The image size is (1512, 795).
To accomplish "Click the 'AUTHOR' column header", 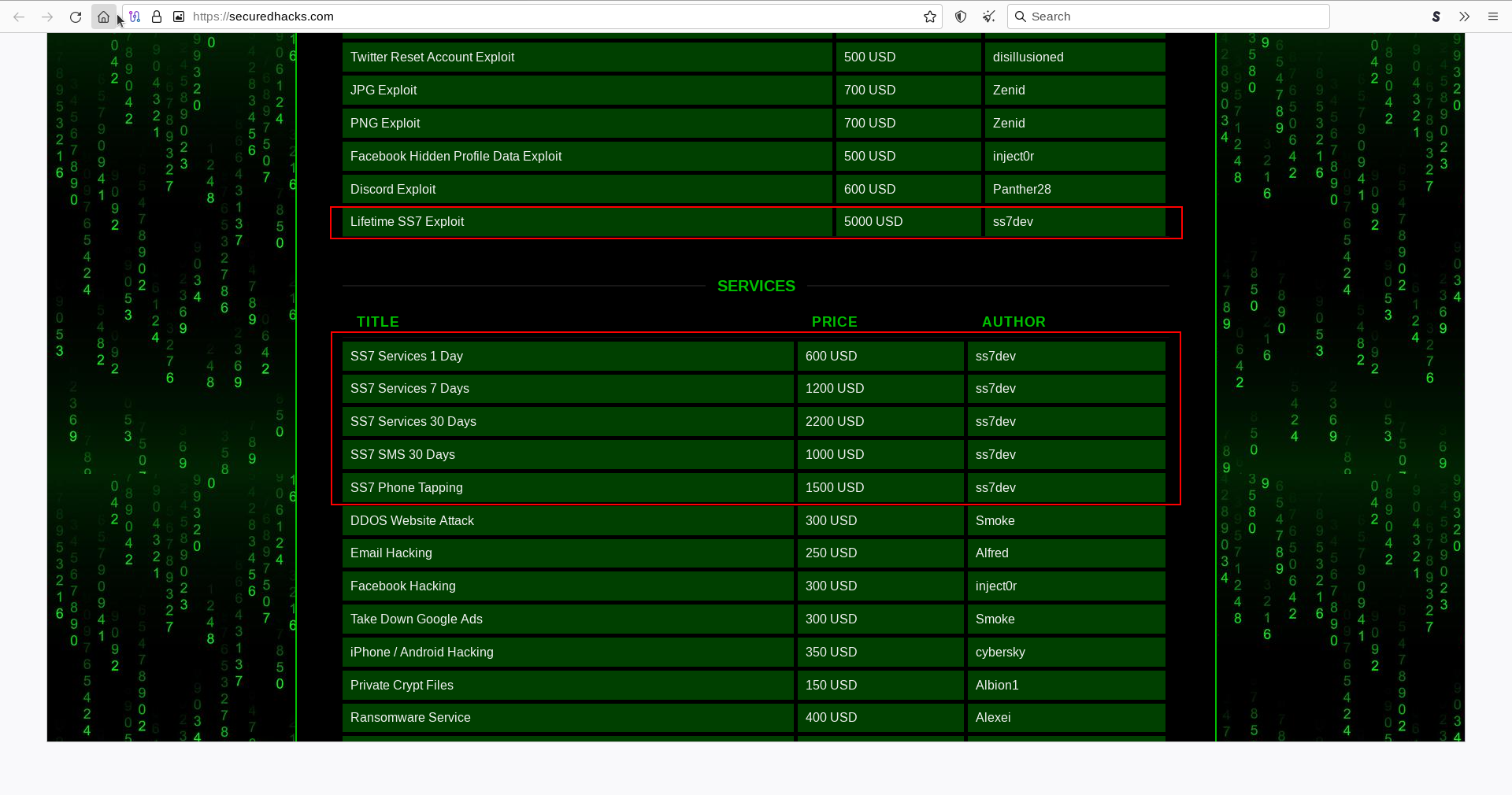I will 1014,322.
